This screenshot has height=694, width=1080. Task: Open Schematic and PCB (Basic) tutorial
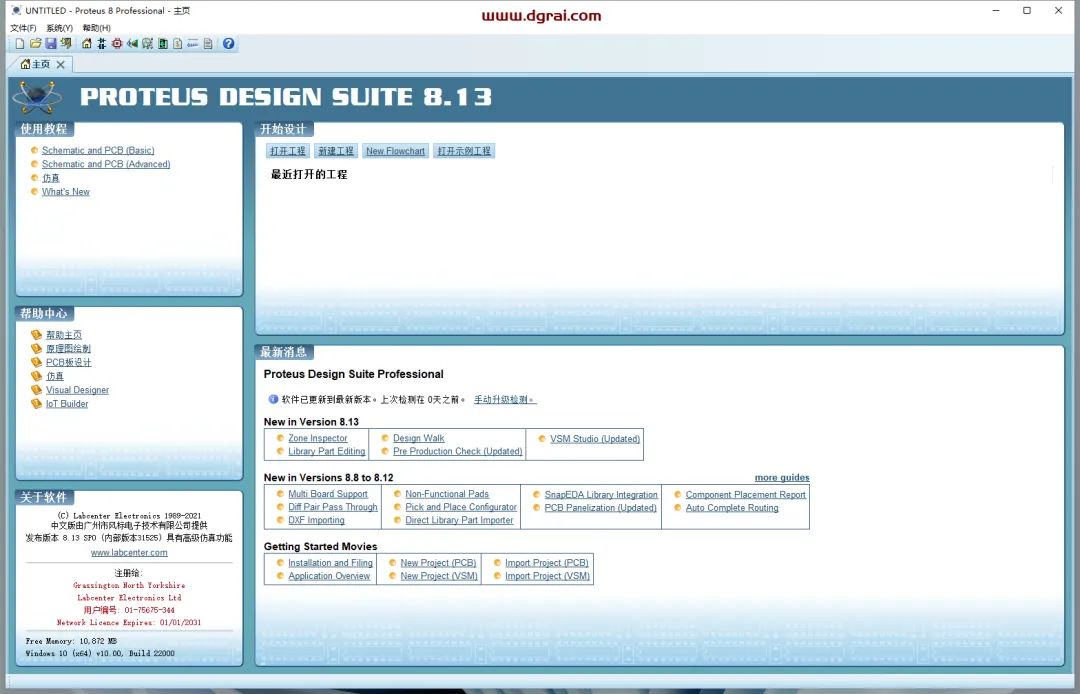(98, 150)
